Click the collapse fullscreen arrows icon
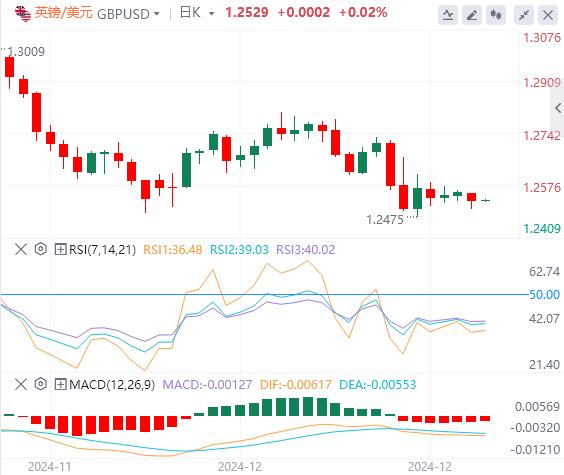This screenshot has height=475, width=564. point(524,15)
